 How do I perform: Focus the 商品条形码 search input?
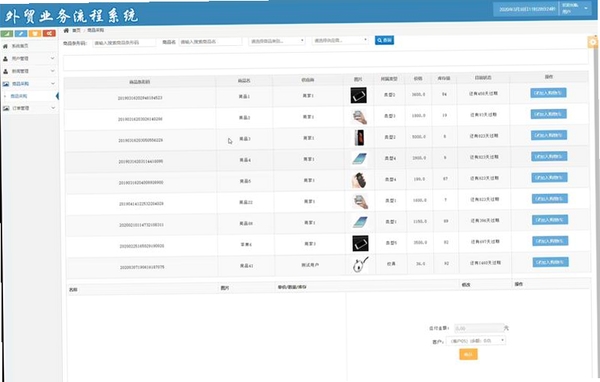[124, 43]
